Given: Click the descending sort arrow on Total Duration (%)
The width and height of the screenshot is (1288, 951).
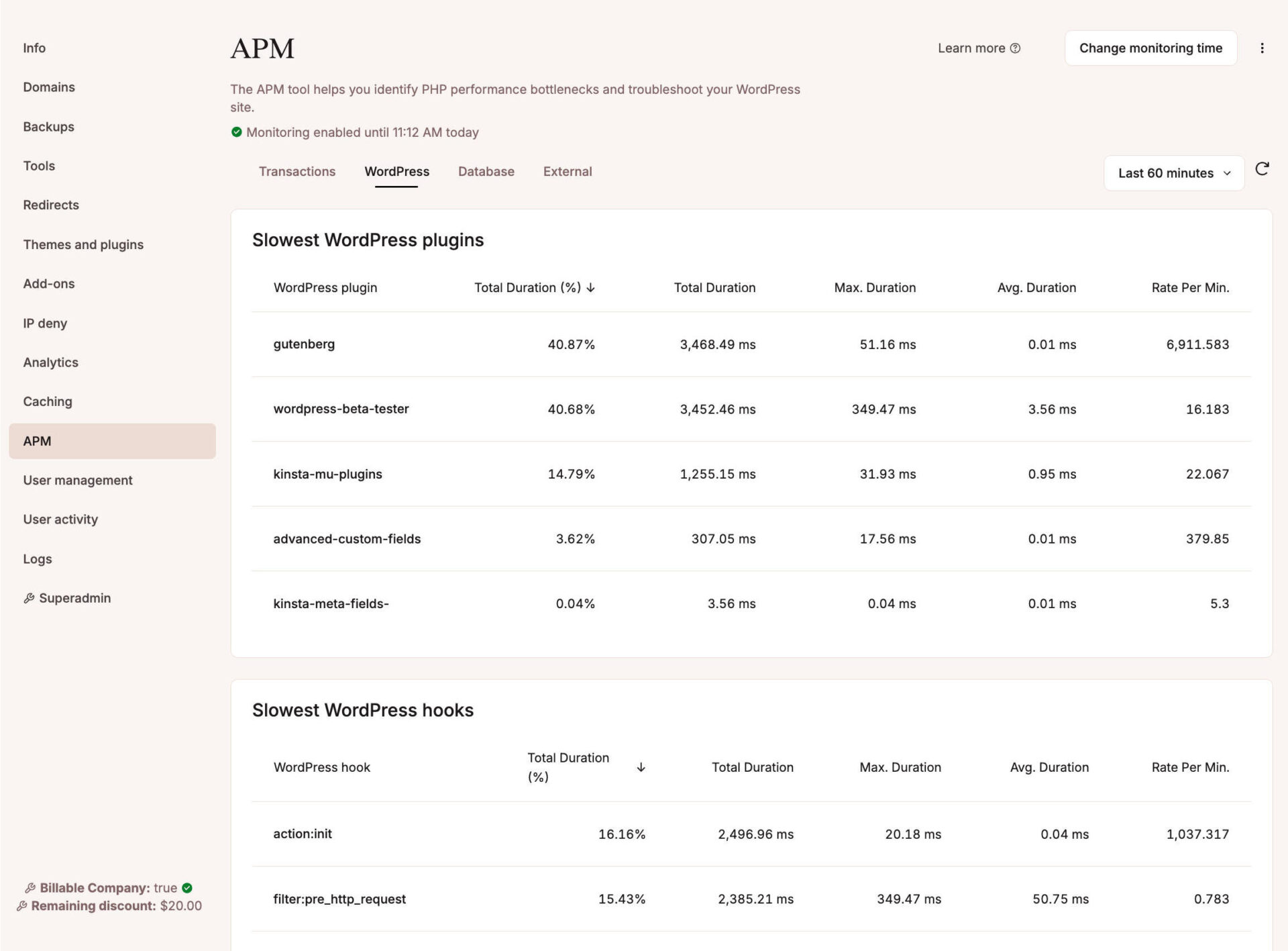Looking at the screenshot, I should pyautogui.click(x=590, y=287).
